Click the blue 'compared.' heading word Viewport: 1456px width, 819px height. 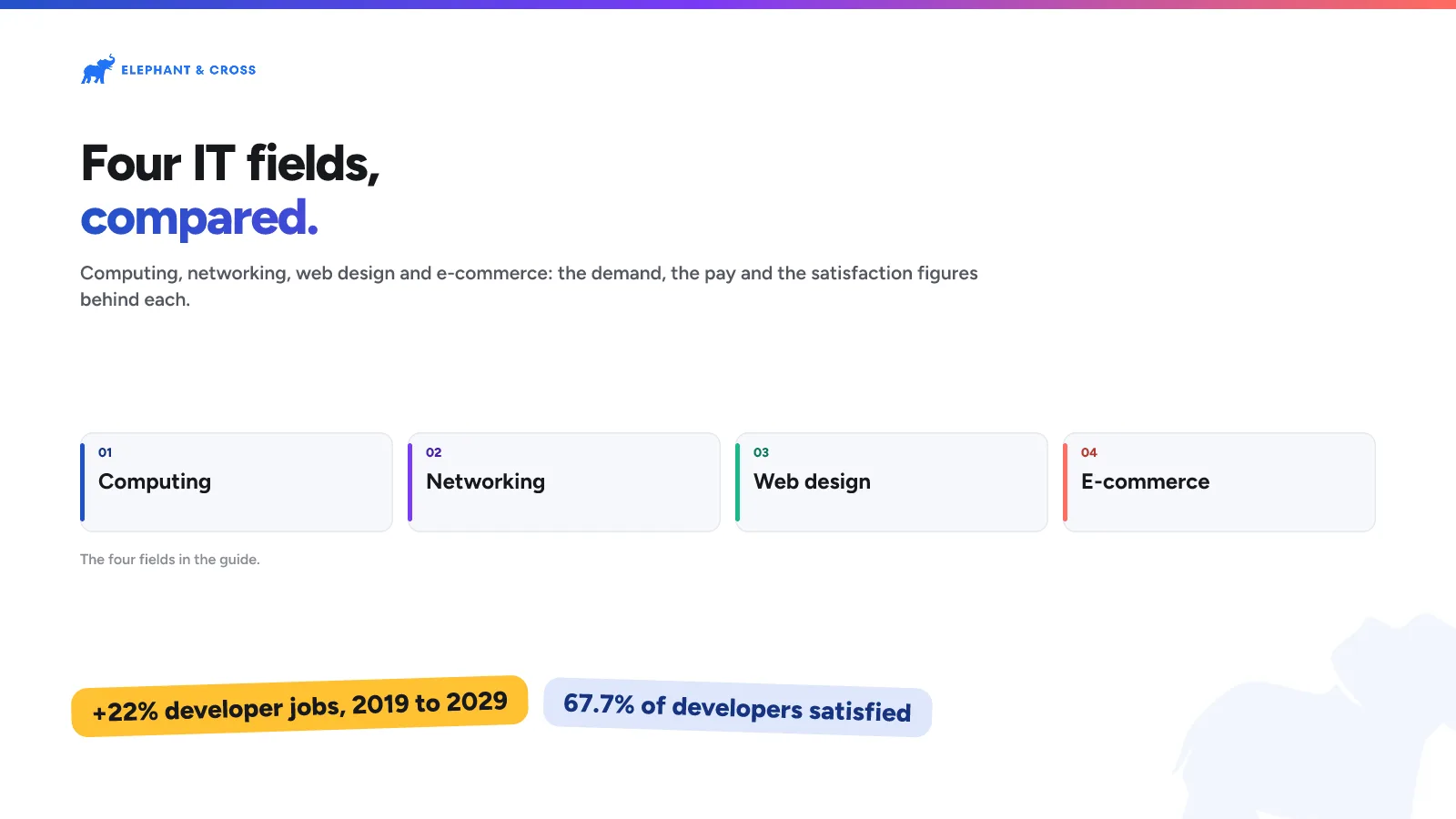point(199,218)
